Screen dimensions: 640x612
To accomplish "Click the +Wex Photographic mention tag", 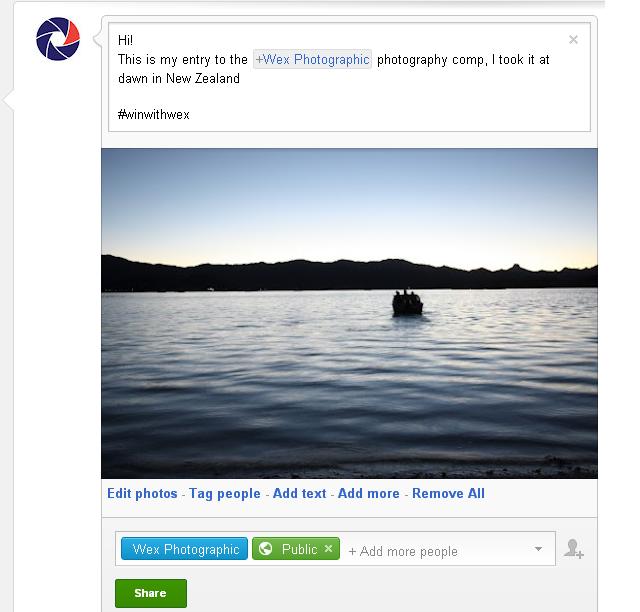I will (x=312, y=60).
